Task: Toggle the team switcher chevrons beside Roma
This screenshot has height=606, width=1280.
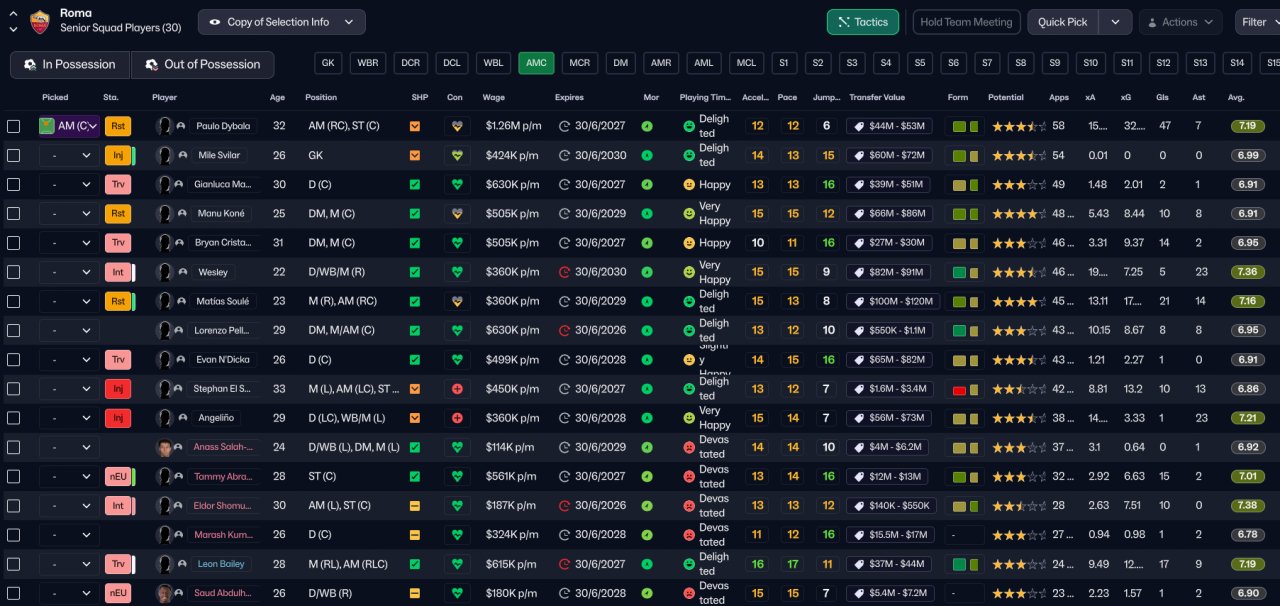Action: point(13,22)
